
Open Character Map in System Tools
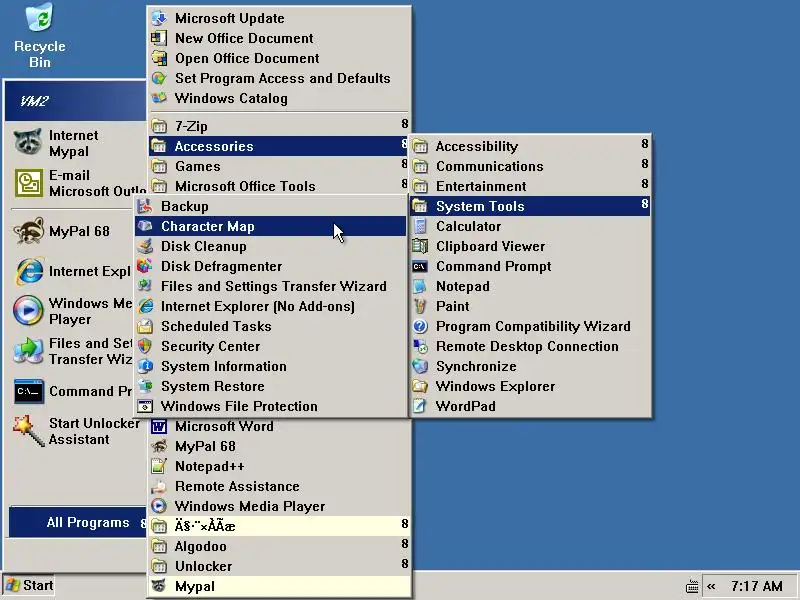tap(270, 226)
